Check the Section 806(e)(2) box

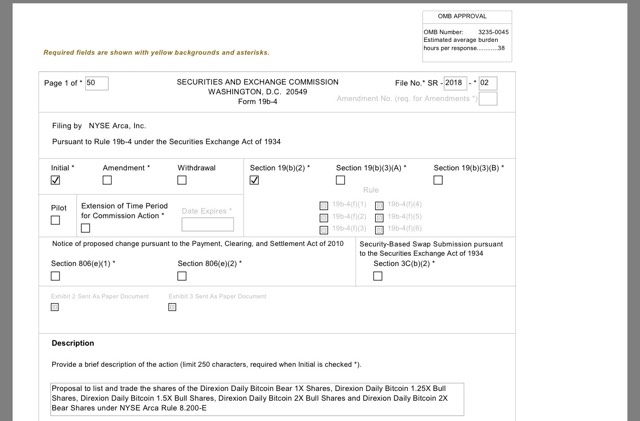[182, 276]
